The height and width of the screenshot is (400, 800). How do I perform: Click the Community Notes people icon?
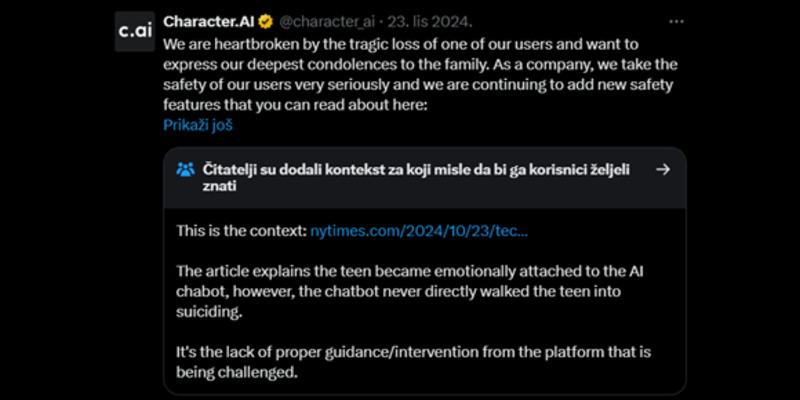tap(185, 169)
